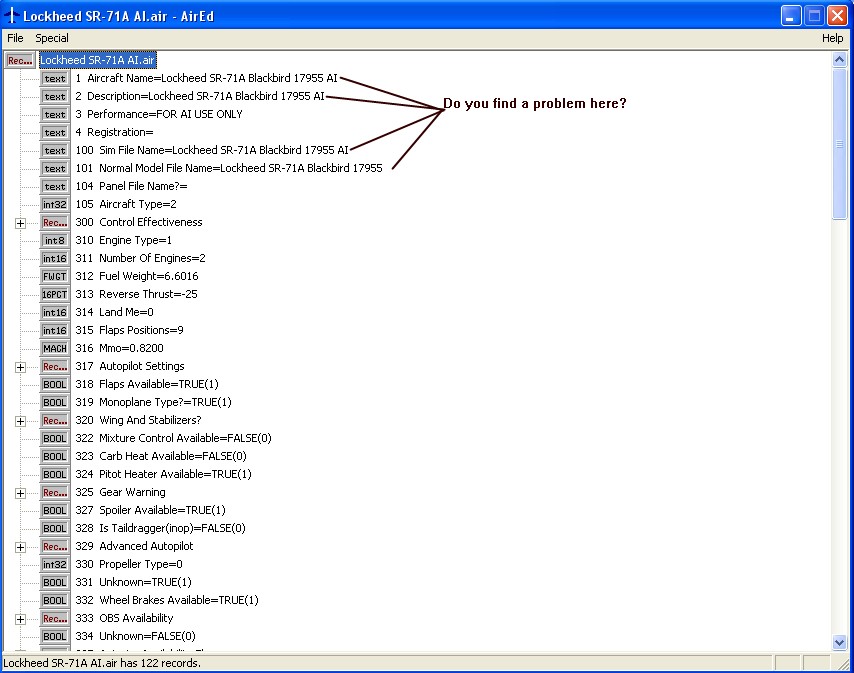854x673 pixels.
Task: Click the root Rec... record icon
Action: [x=20, y=60]
